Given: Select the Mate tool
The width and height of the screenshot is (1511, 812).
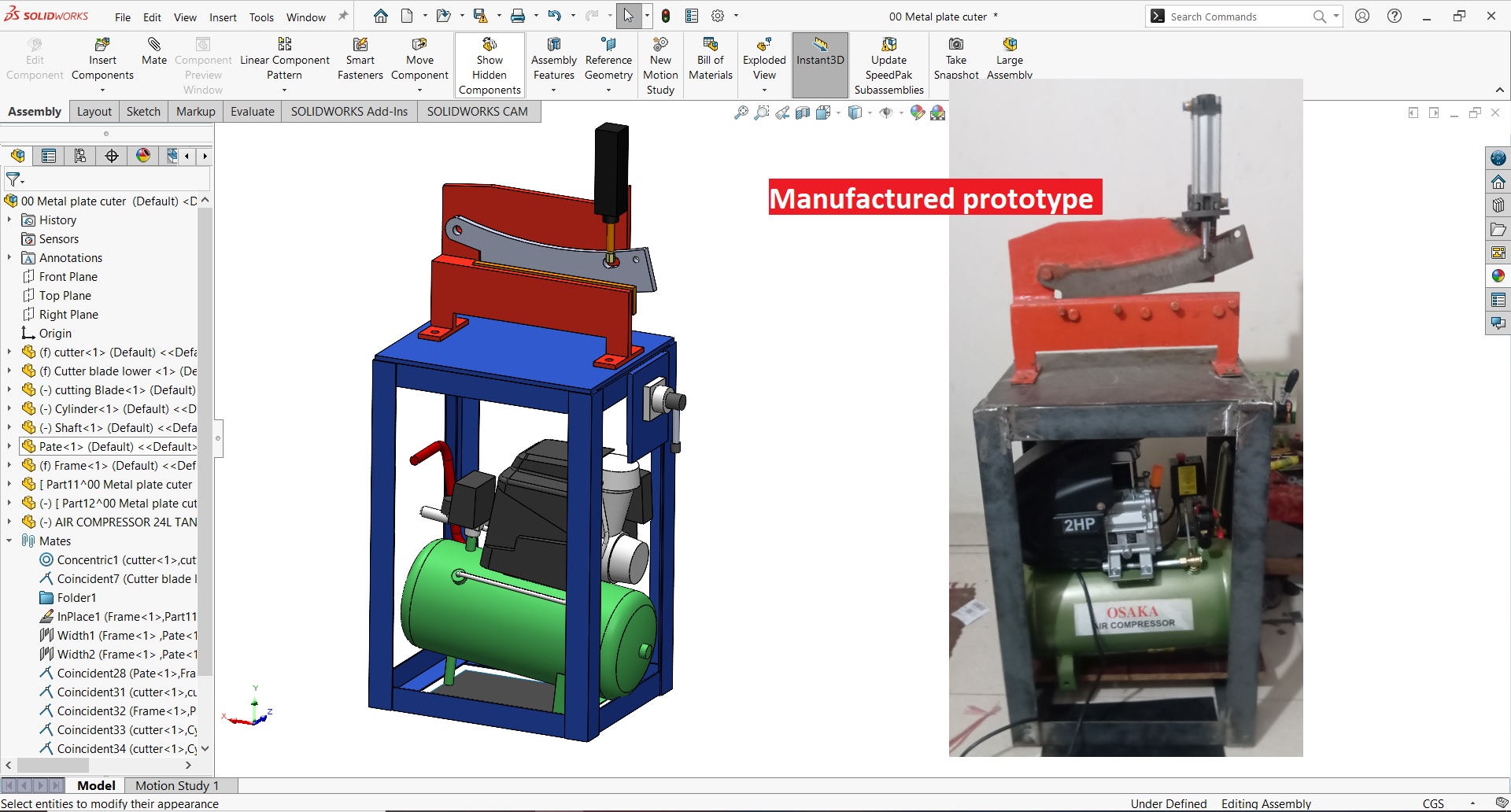Looking at the screenshot, I should 154,52.
